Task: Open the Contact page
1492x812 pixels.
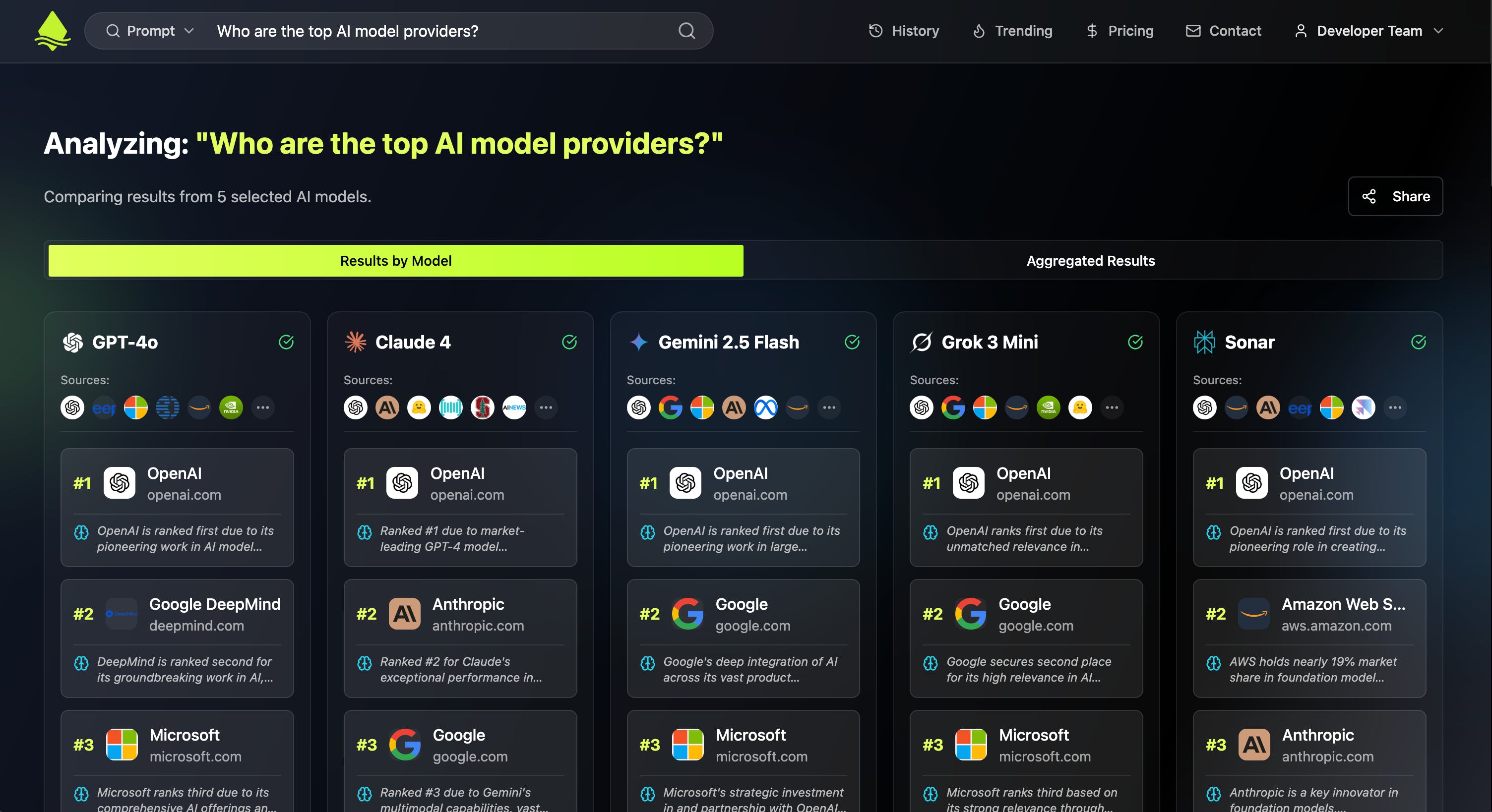Action: point(1223,31)
